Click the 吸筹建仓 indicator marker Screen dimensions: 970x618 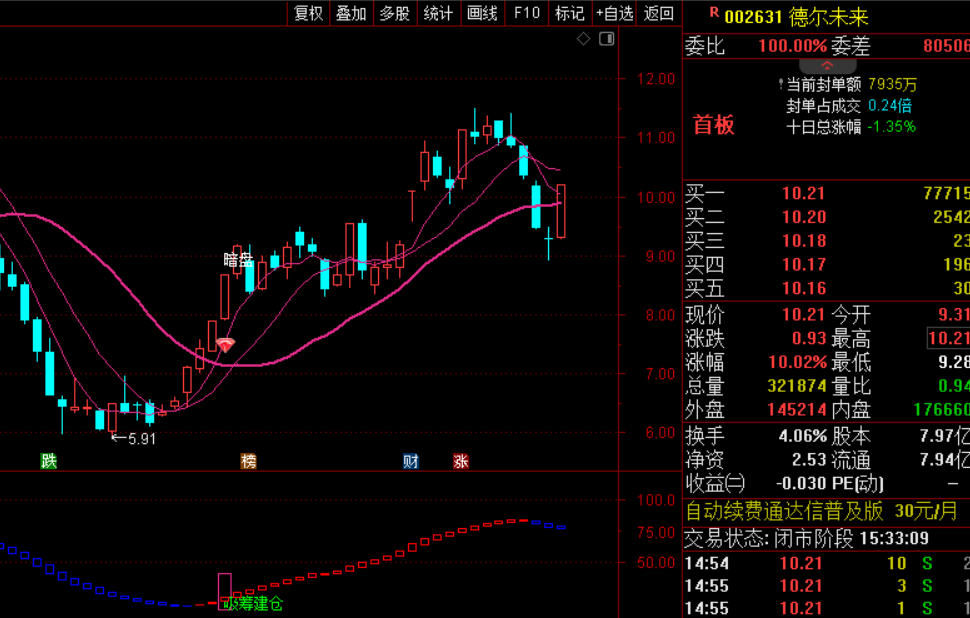pyautogui.click(x=253, y=603)
